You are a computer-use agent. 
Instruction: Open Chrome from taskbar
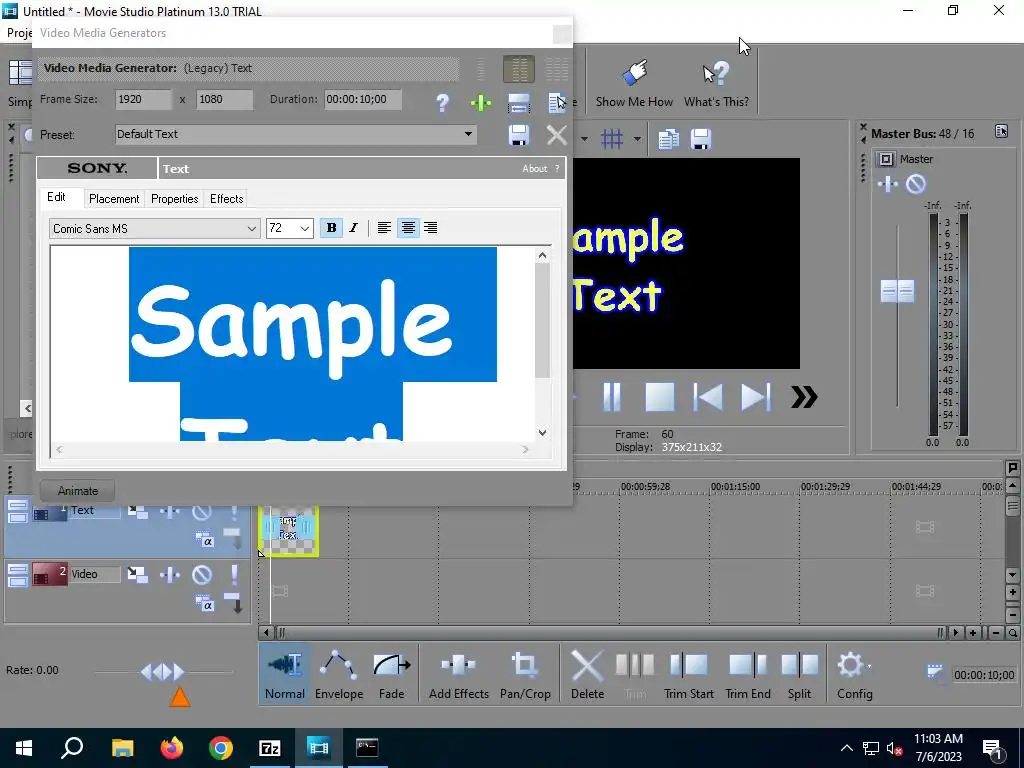[x=221, y=748]
